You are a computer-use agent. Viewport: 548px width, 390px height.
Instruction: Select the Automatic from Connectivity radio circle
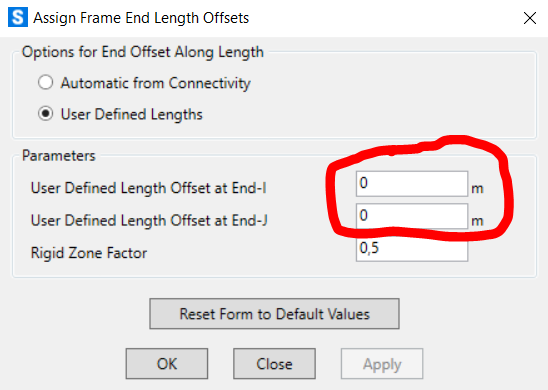point(46,82)
